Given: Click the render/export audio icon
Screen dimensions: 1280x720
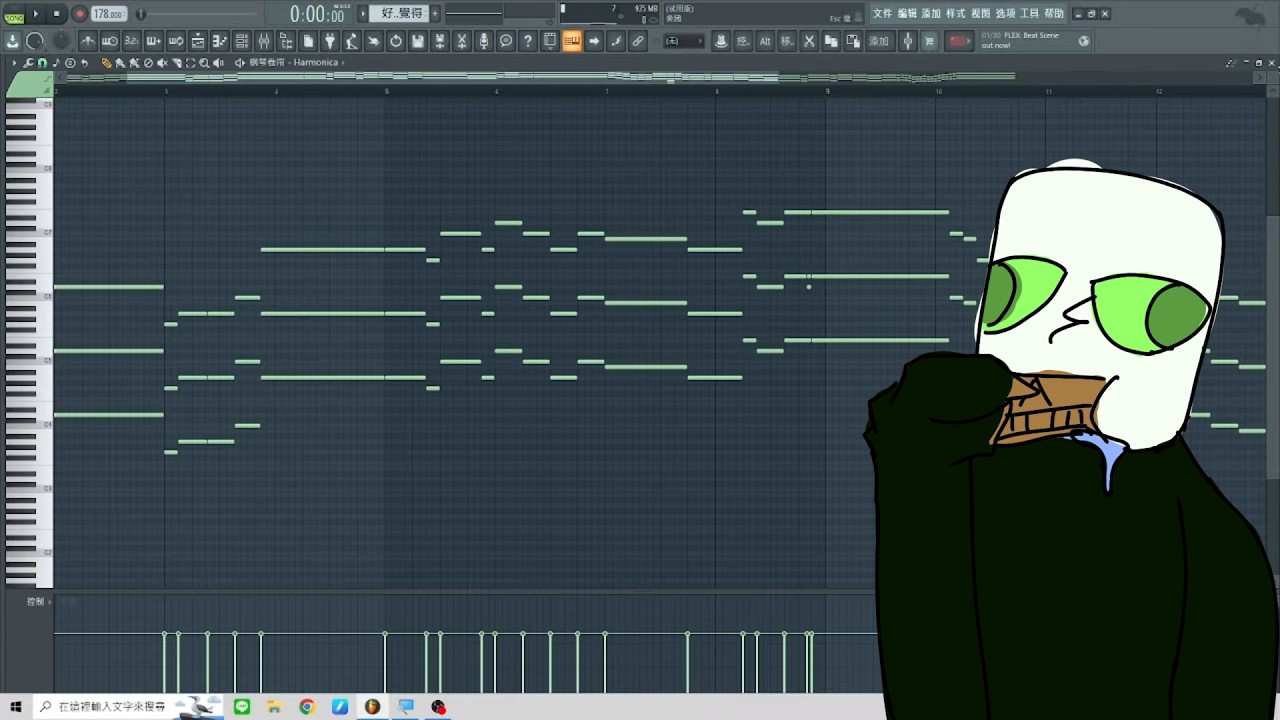Looking at the screenshot, I should (440, 41).
